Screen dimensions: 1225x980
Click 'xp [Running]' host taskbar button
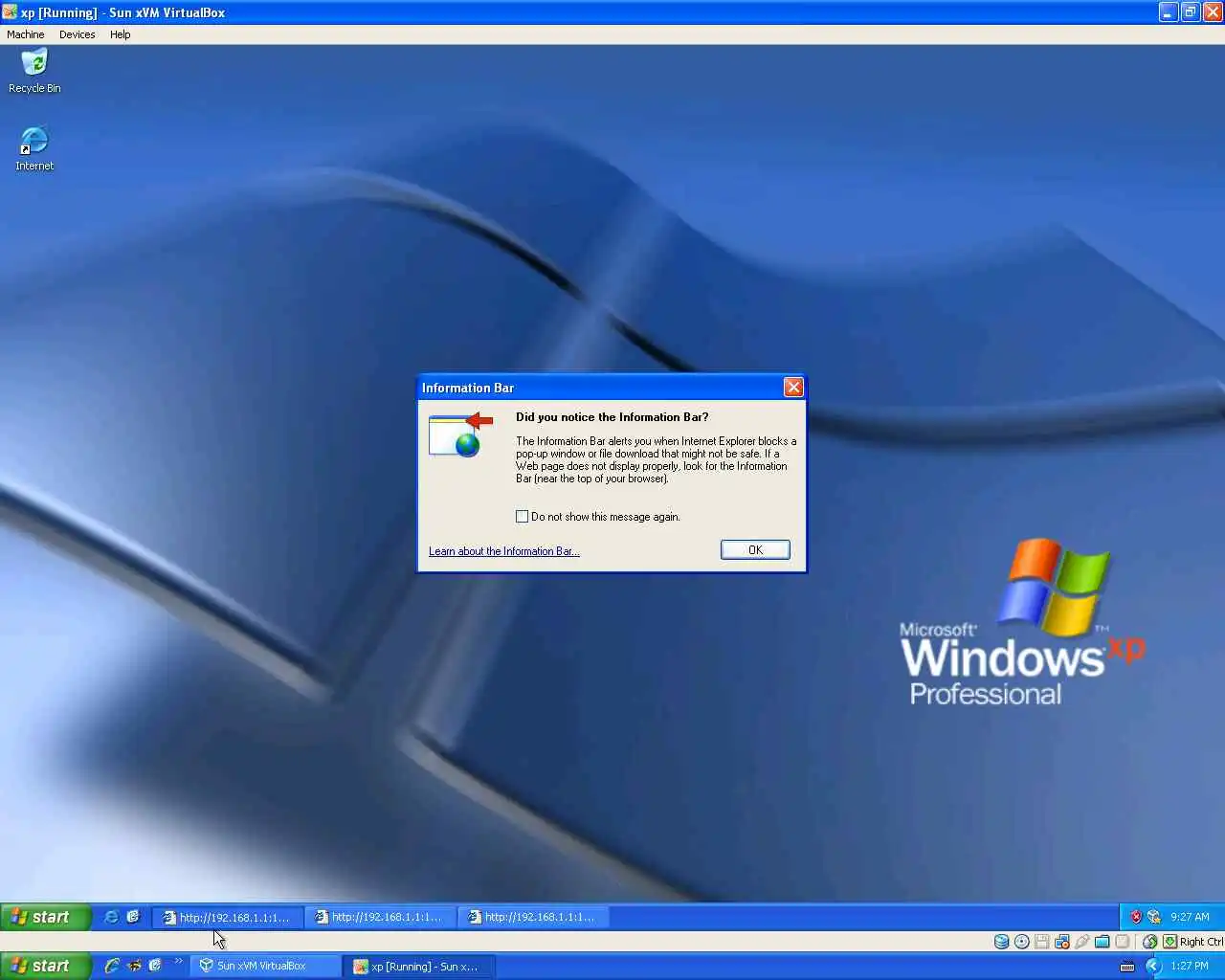click(x=420, y=967)
